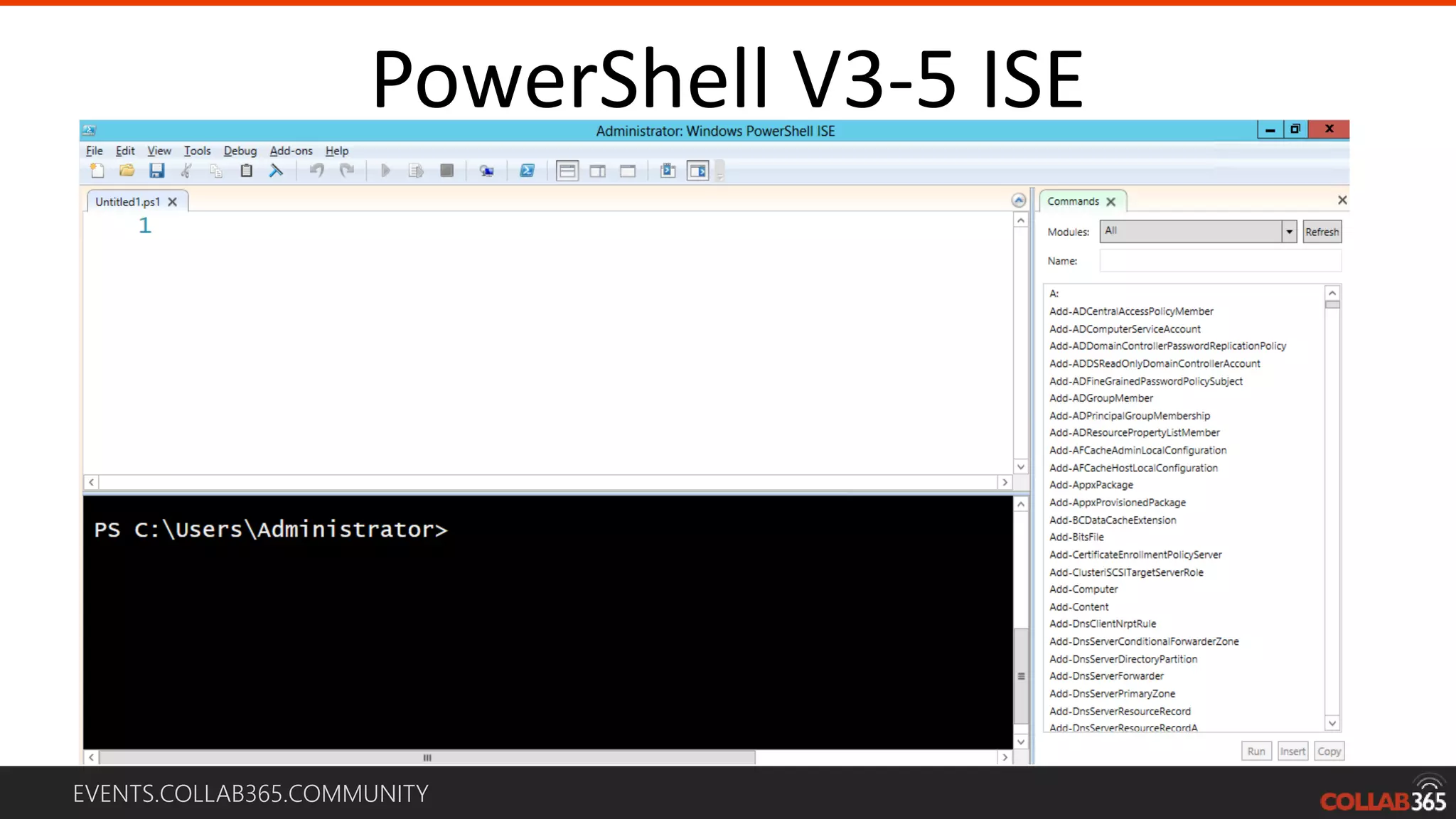This screenshot has width=1456, height=819.
Task: Click in the PowerShell console prompt area
Action: pos(547,622)
